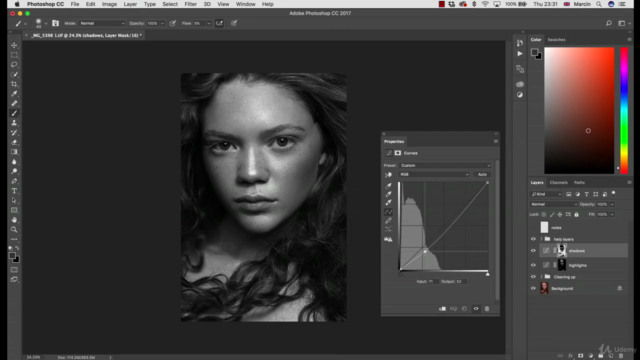Image resolution: width=640 pixels, height=360 pixels.
Task: Lock transparent pixels on the layer
Action: 544,214
